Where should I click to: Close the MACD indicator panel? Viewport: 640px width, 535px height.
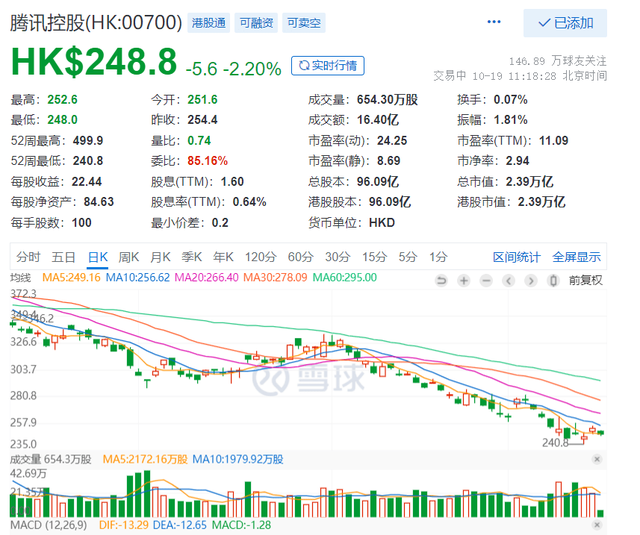point(597,525)
